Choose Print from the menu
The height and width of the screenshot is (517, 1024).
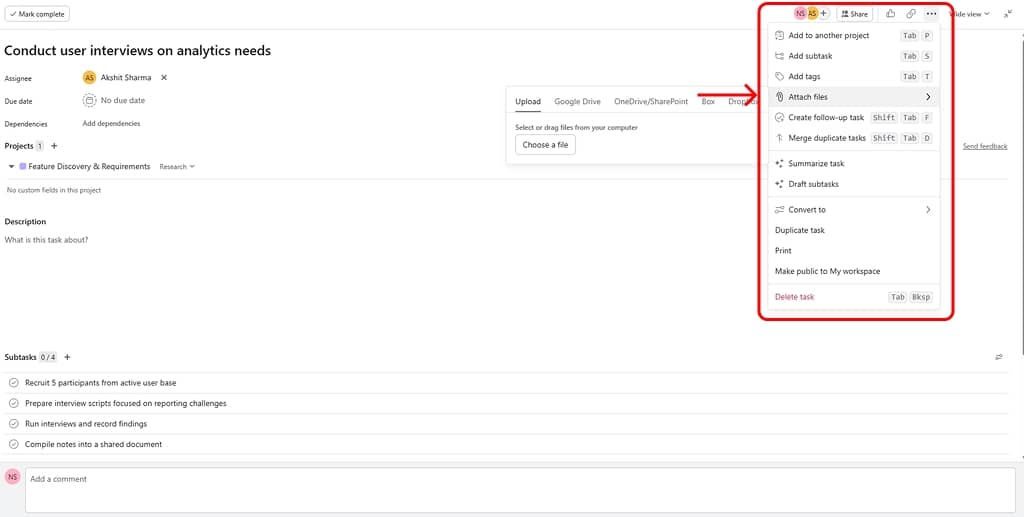854,251
